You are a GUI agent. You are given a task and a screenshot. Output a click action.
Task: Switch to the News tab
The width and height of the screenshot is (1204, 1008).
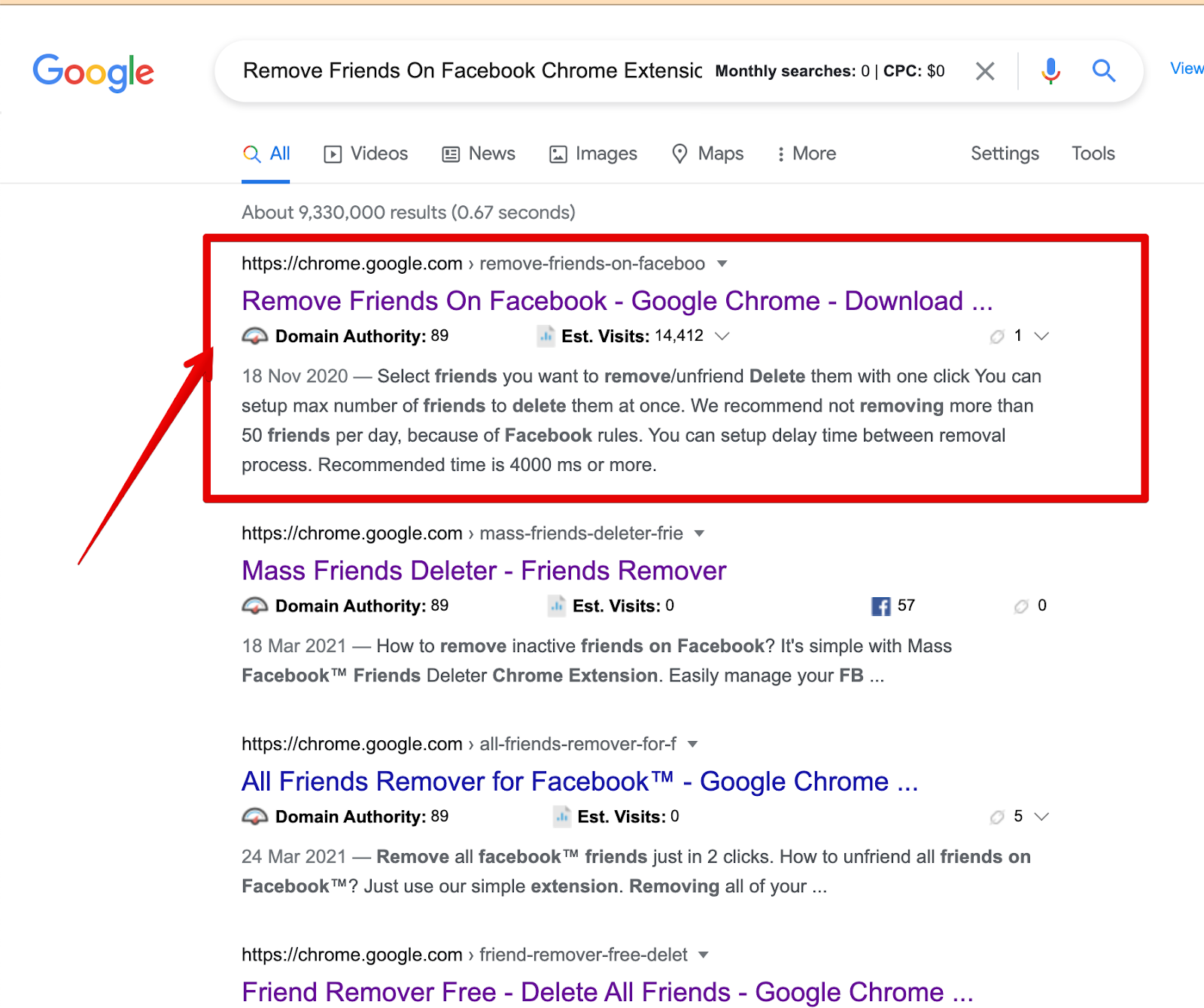tap(479, 153)
